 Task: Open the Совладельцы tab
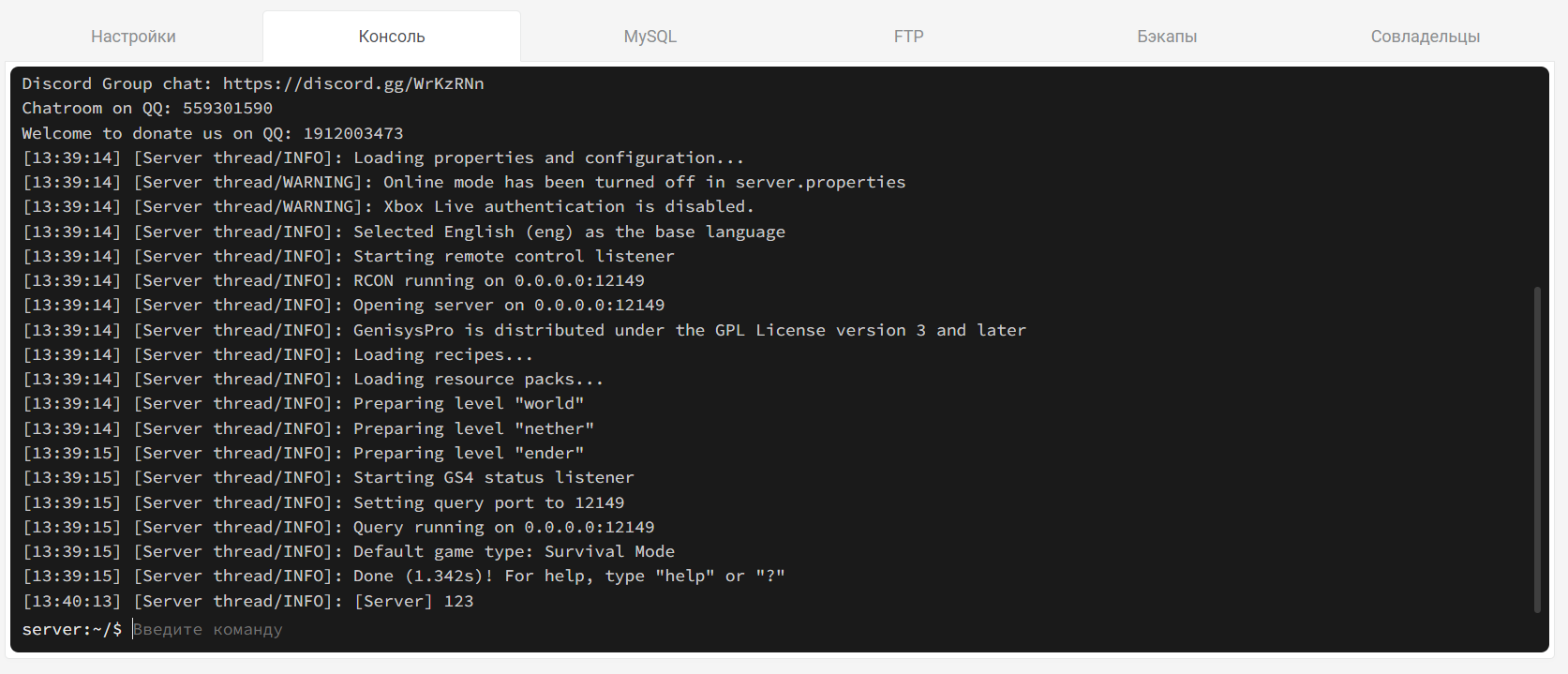(x=1425, y=37)
